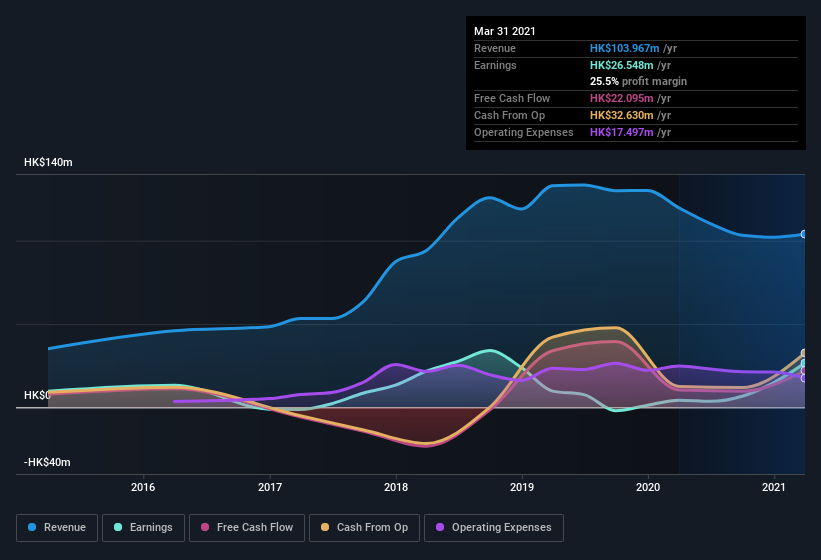
Task: Select the 2020 x-axis label
Action: coord(648,487)
